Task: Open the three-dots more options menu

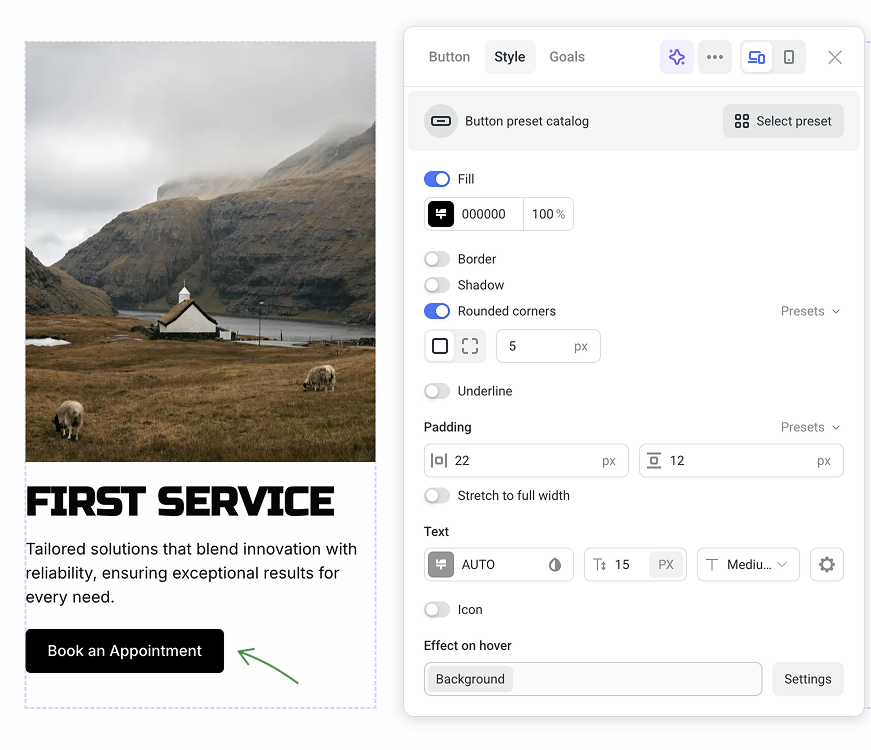Action: 714,57
